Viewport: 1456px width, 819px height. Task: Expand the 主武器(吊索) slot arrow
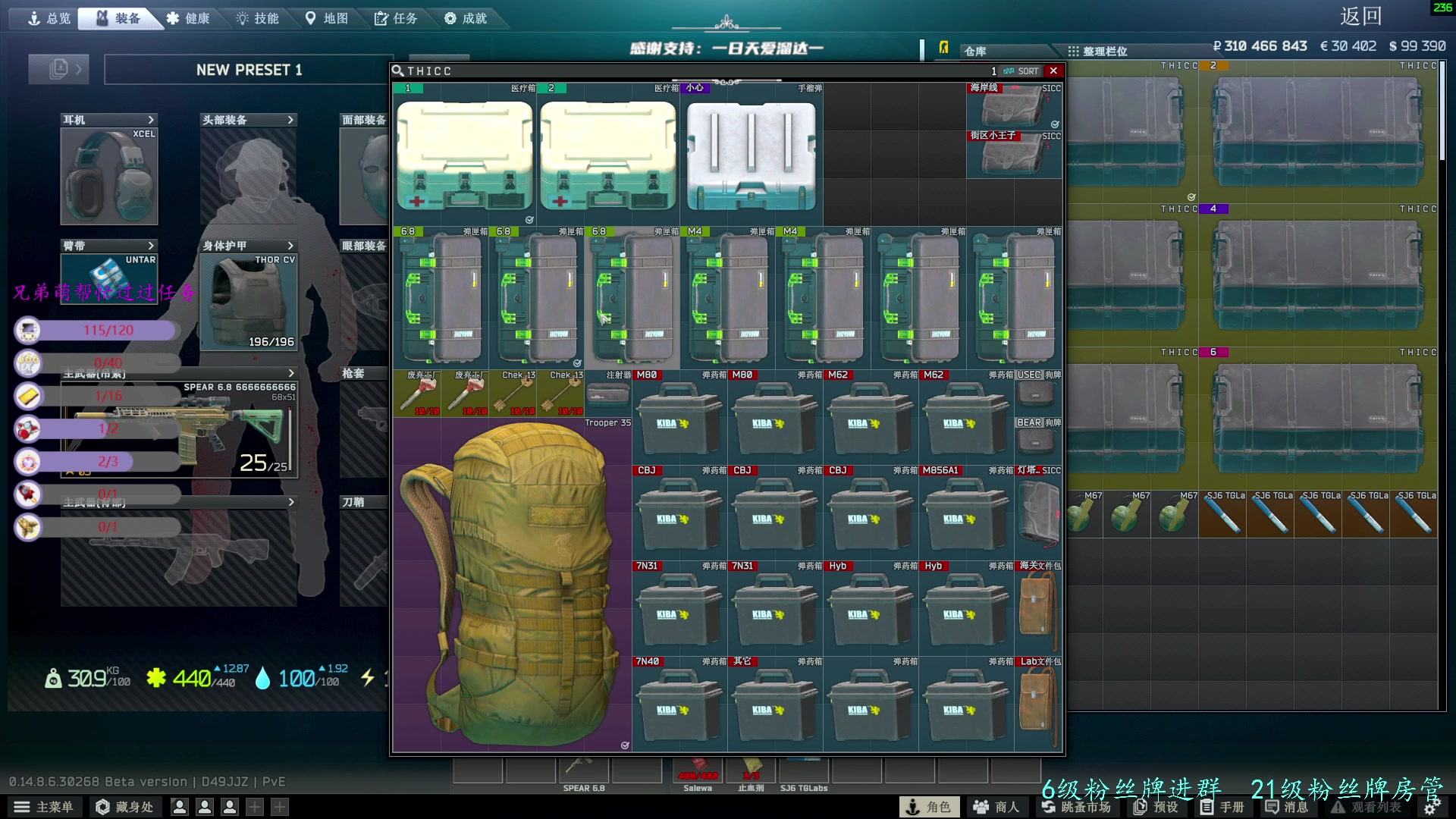[x=290, y=373]
